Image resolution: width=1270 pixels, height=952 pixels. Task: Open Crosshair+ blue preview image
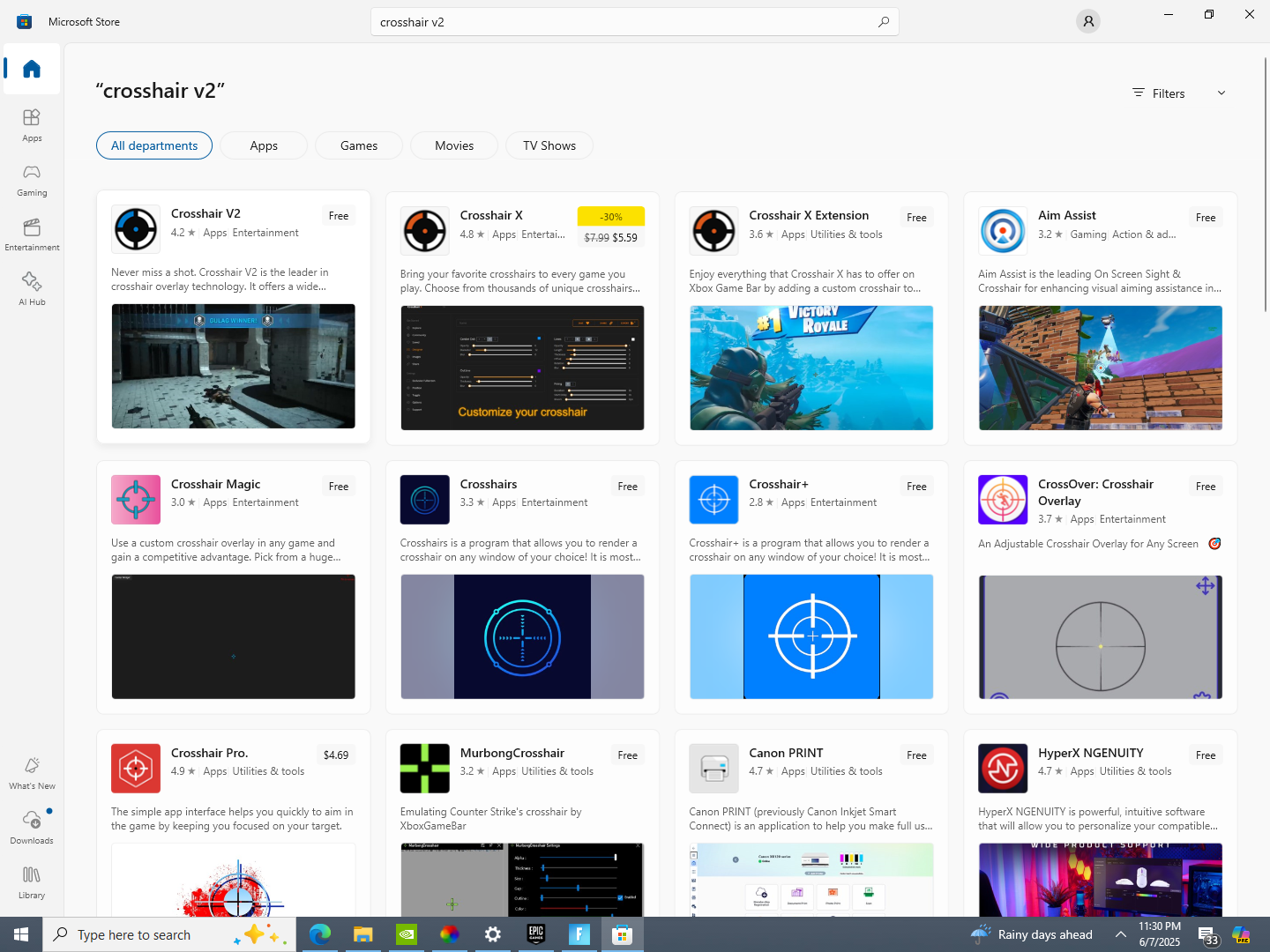click(x=811, y=636)
